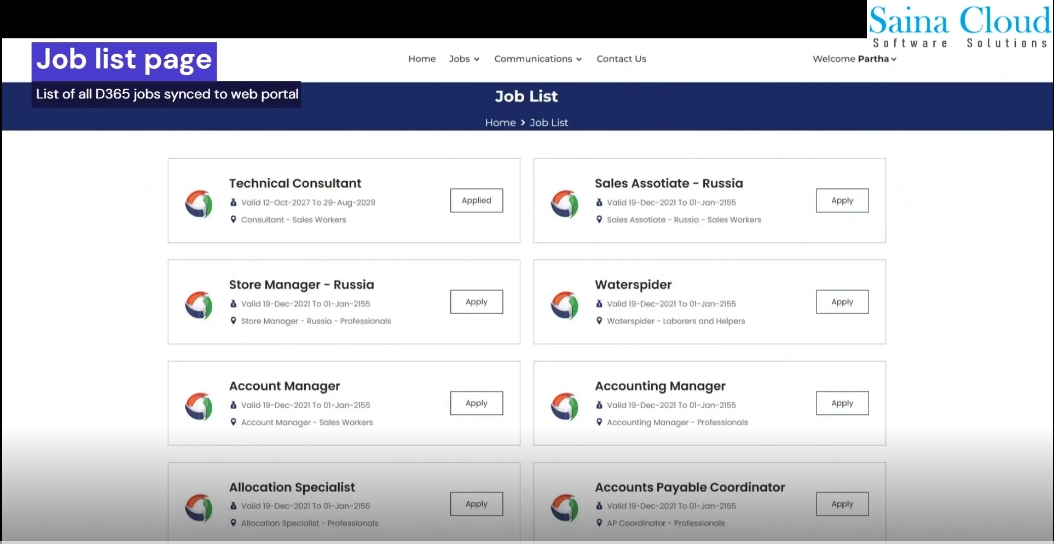The height and width of the screenshot is (544, 1054).
Task: Open the Account Manager job title
Action: point(284,387)
